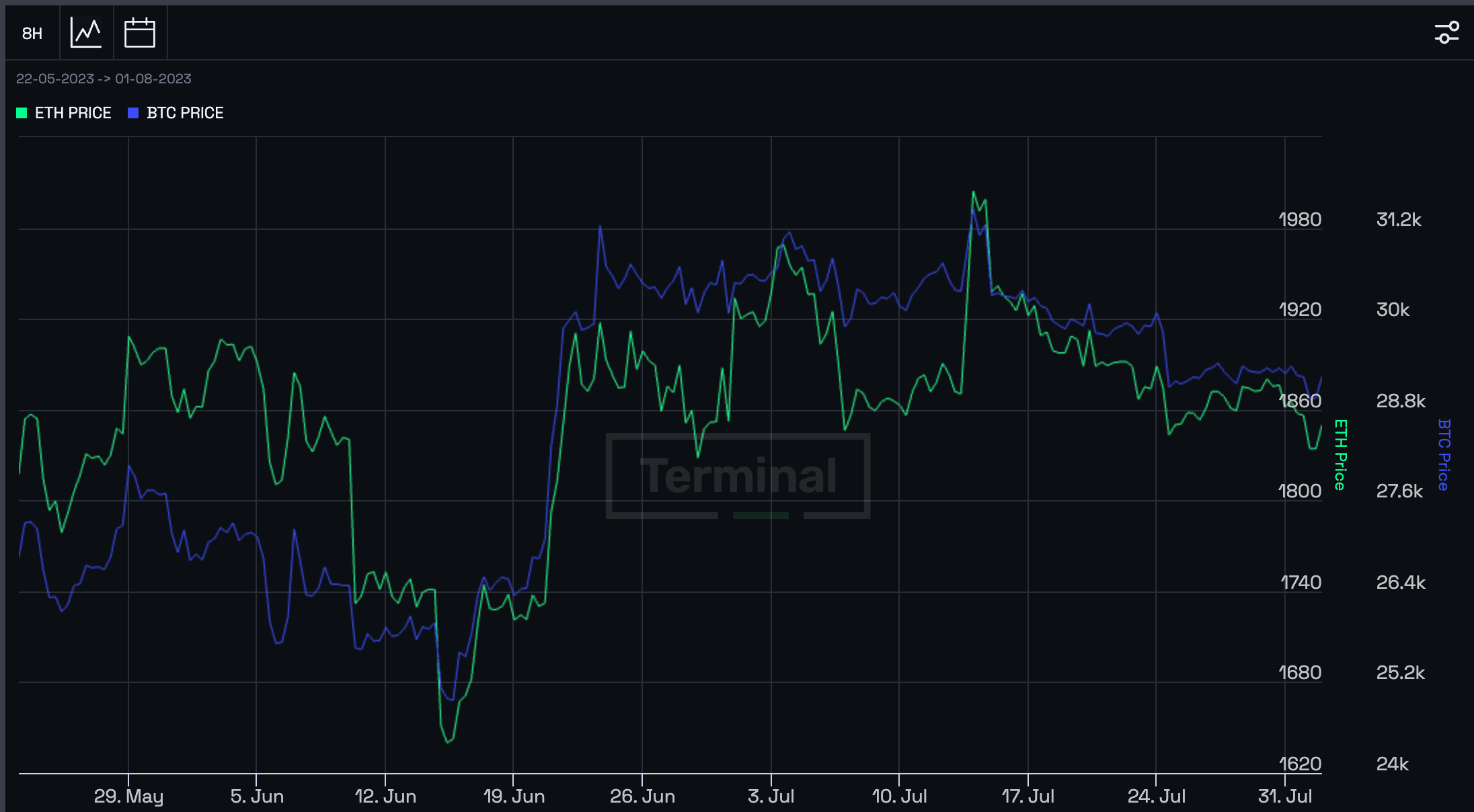Viewport: 1474px width, 812px height.
Task: Toggle BTC PRICE series in legend
Action: pos(176,113)
